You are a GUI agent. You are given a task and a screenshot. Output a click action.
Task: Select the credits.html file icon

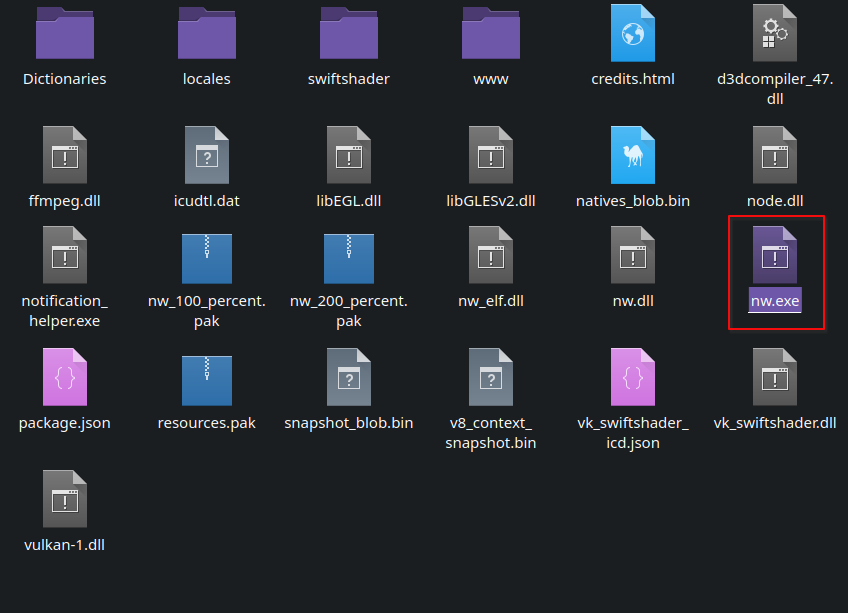point(633,33)
